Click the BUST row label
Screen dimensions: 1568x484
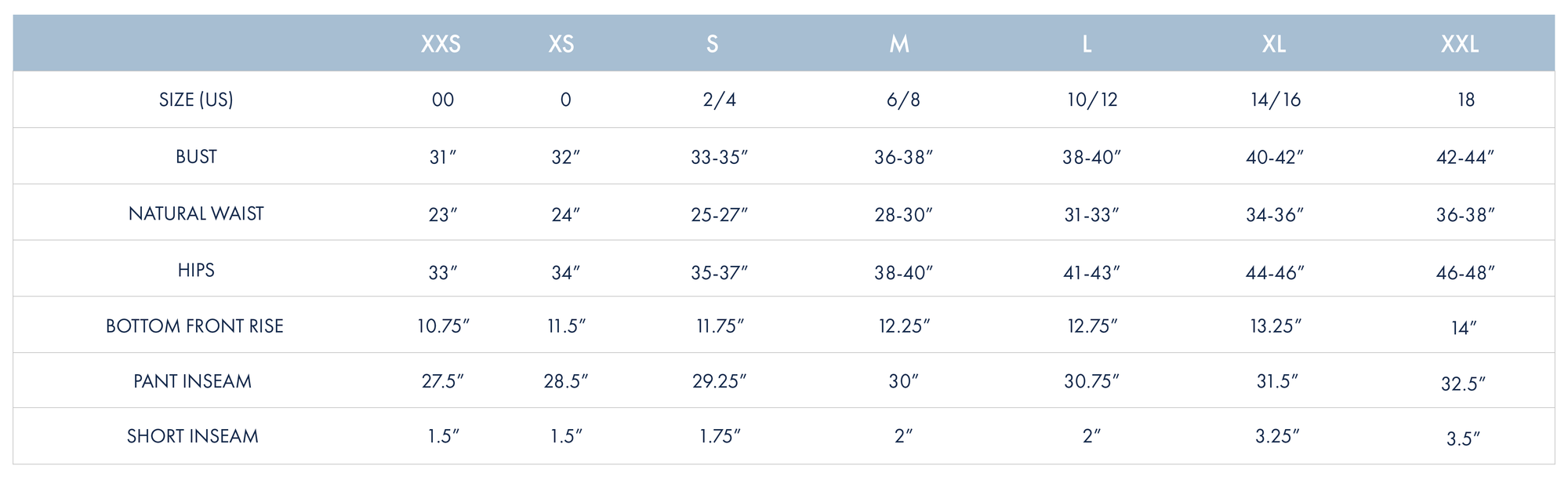tap(196, 157)
